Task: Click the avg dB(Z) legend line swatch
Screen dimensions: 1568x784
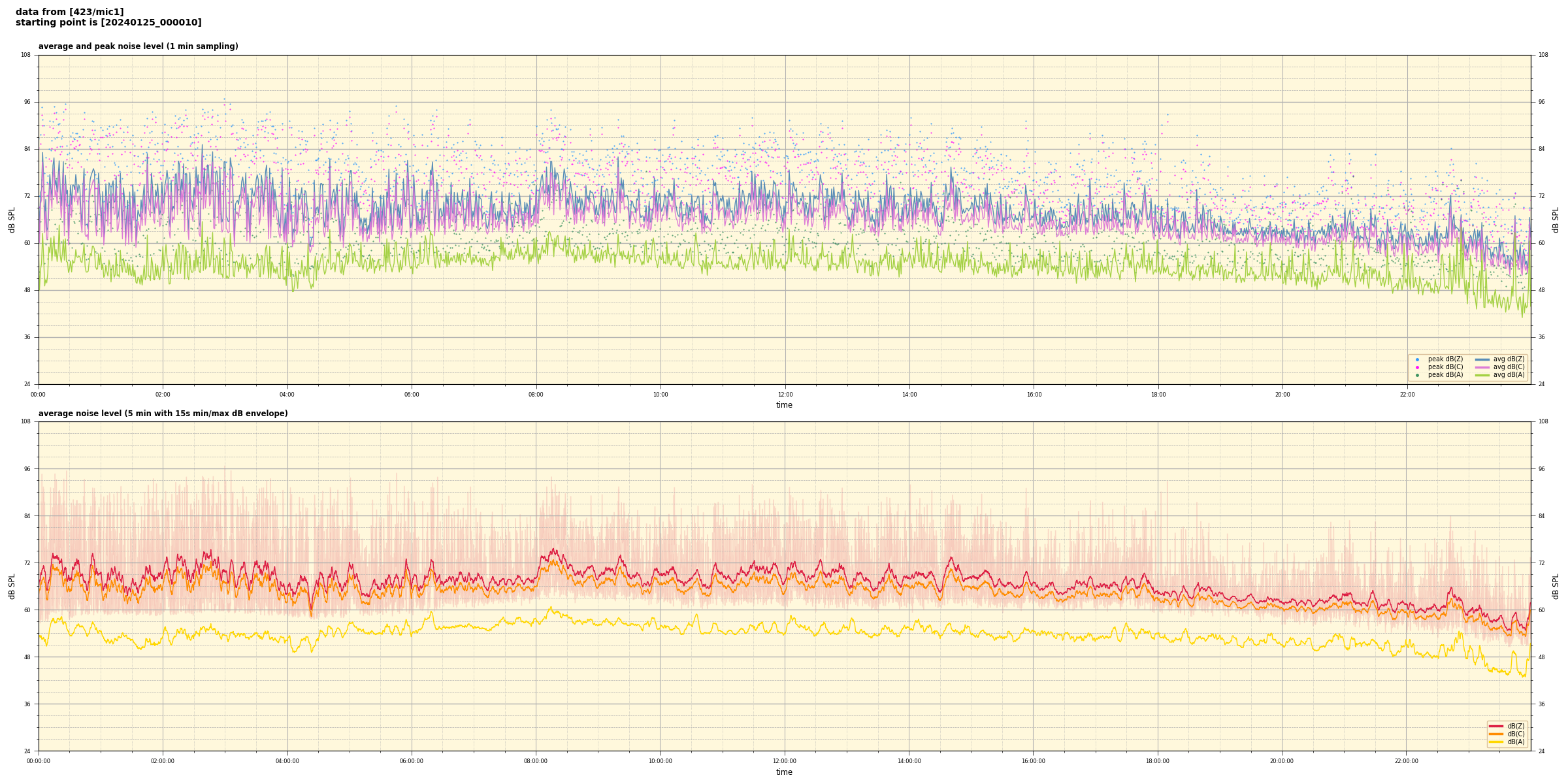Action: [1482, 359]
